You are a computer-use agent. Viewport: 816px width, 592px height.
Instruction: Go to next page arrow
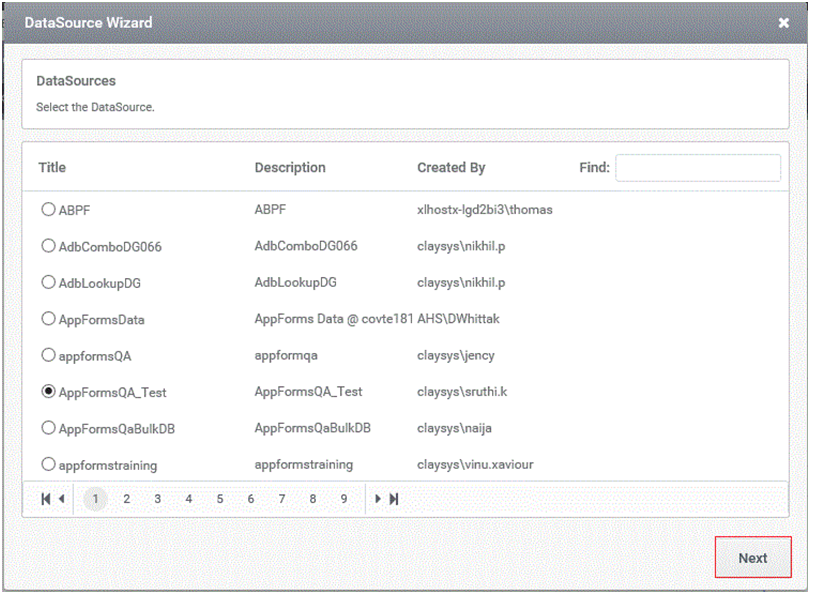(378, 499)
